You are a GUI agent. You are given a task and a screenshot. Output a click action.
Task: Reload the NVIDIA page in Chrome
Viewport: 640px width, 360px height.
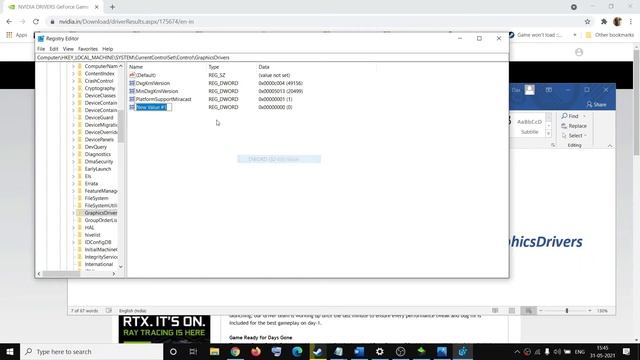click(36, 22)
